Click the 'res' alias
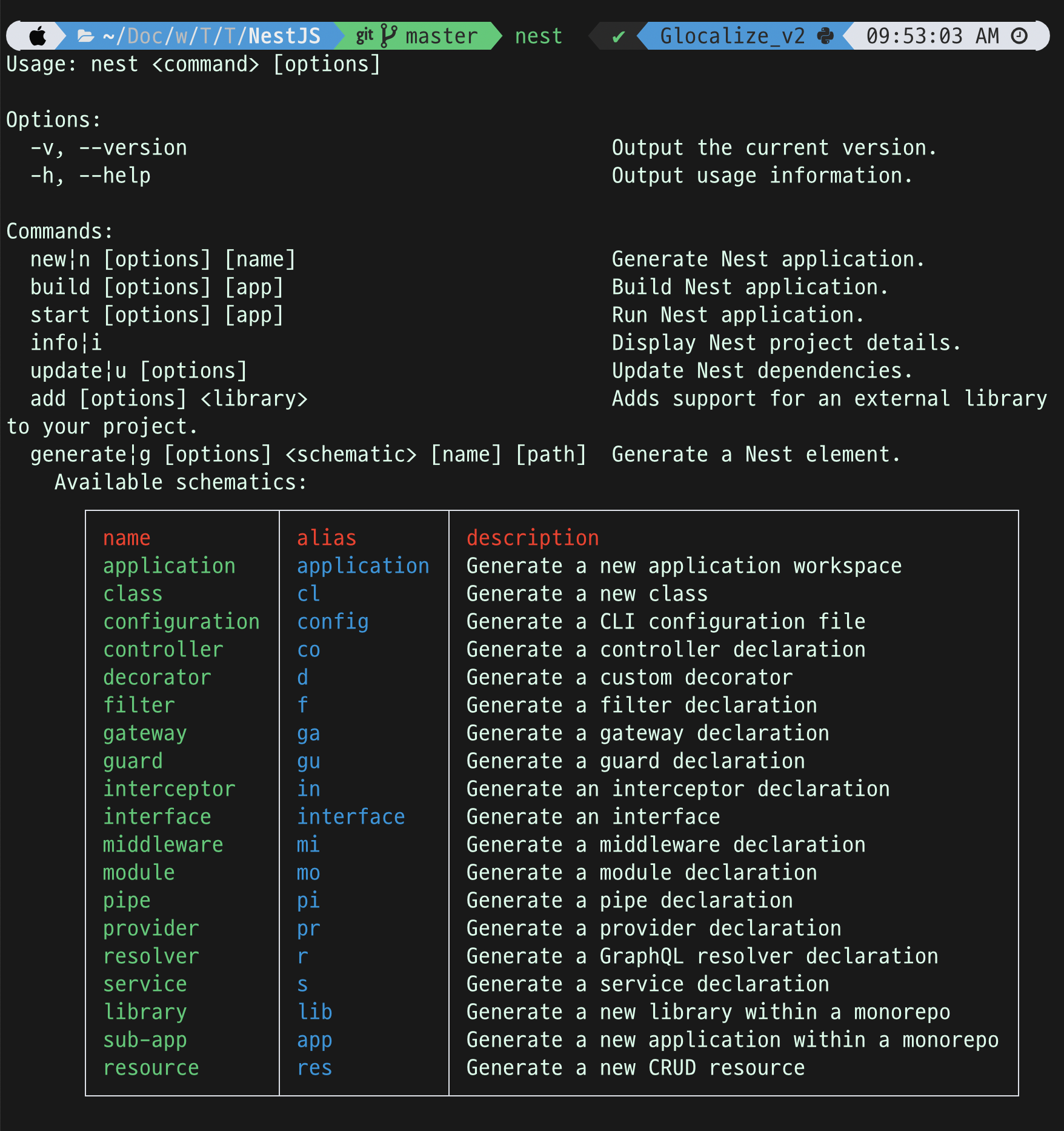 (314, 1068)
